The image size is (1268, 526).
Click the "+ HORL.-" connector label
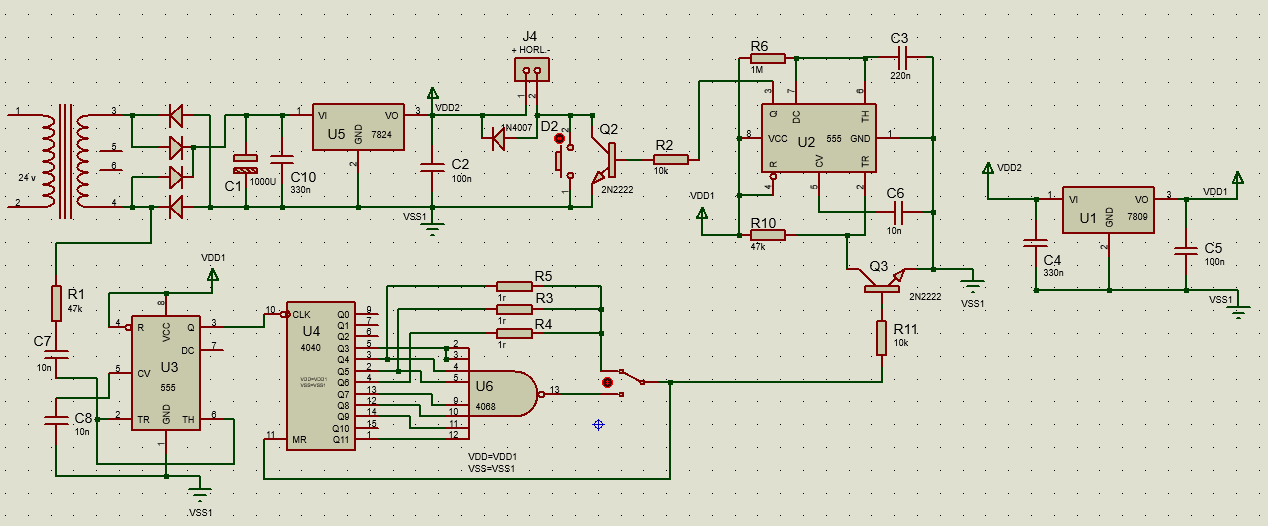(x=531, y=50)
